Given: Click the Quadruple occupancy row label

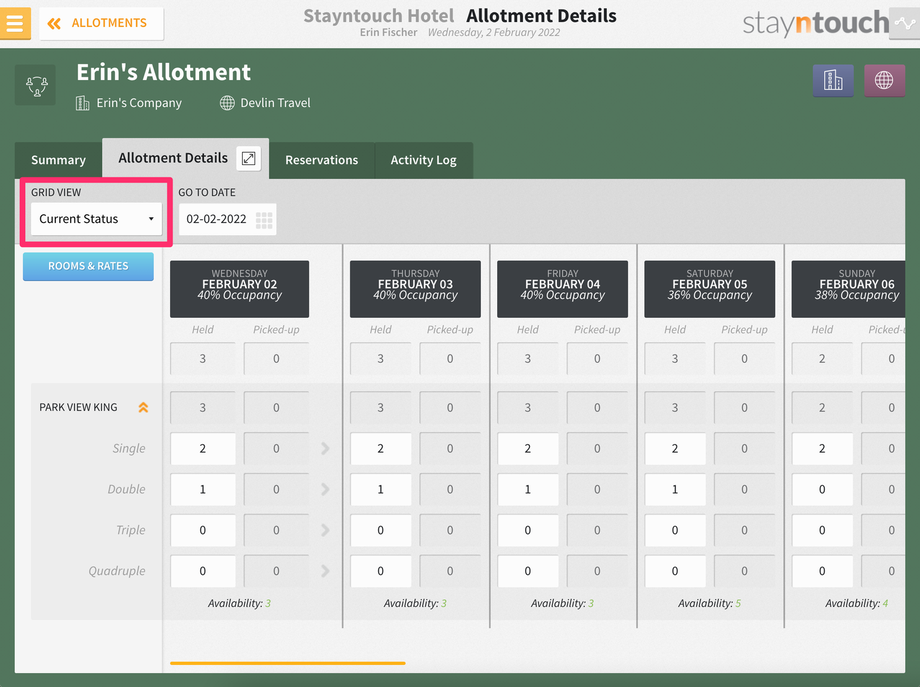Looking at the screenshot, I should pos(117,571).
